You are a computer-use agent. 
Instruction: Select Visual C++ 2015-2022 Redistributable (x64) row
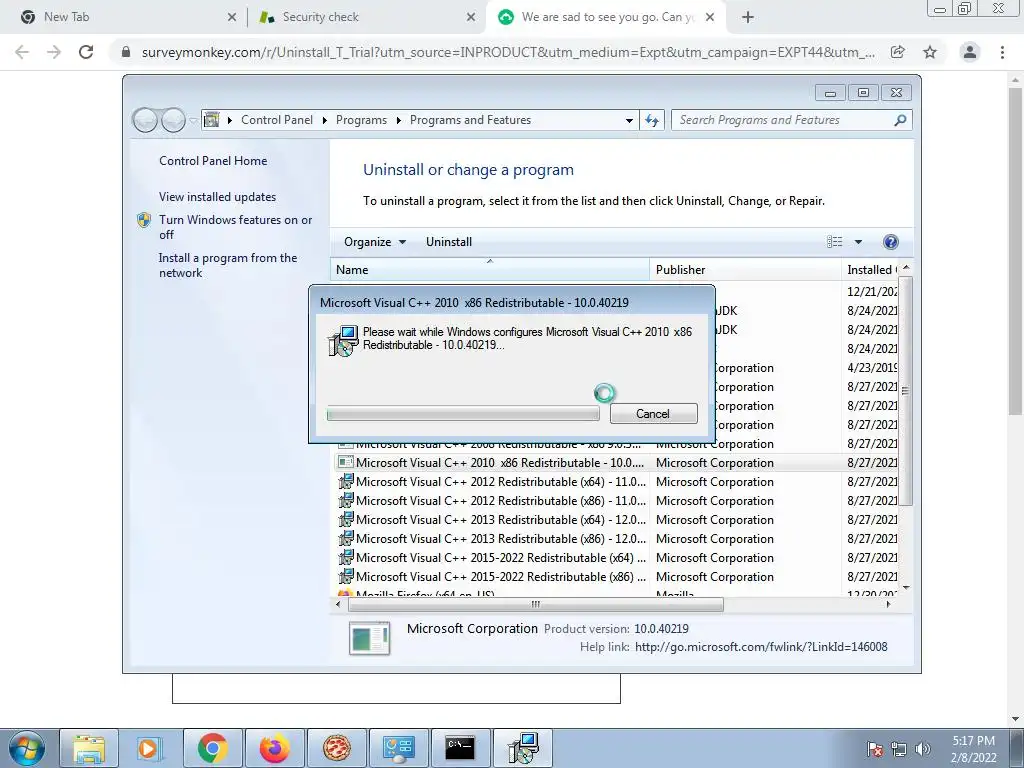coord(615,558)
